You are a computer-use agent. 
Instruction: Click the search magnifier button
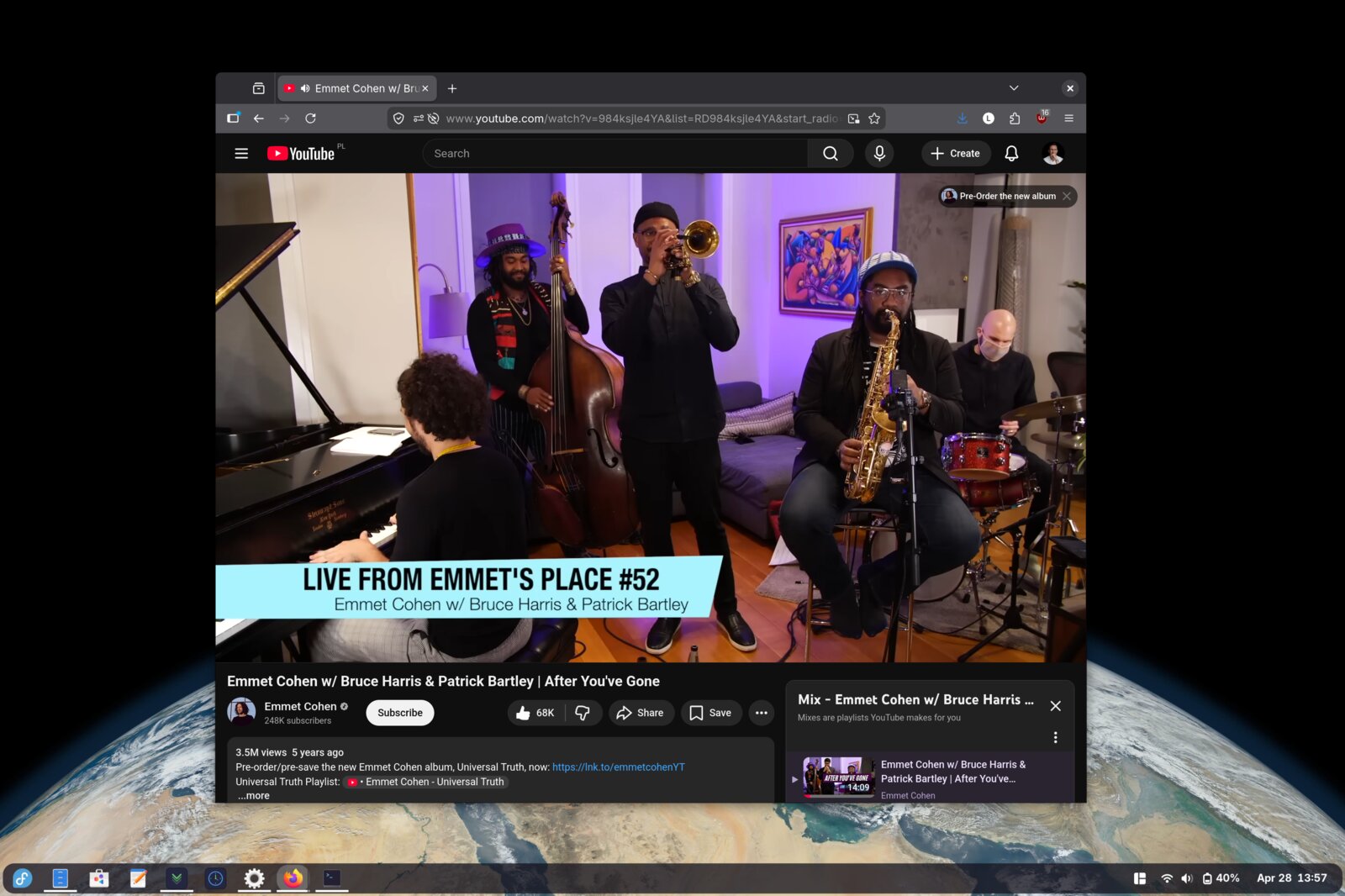pos(830,154)
